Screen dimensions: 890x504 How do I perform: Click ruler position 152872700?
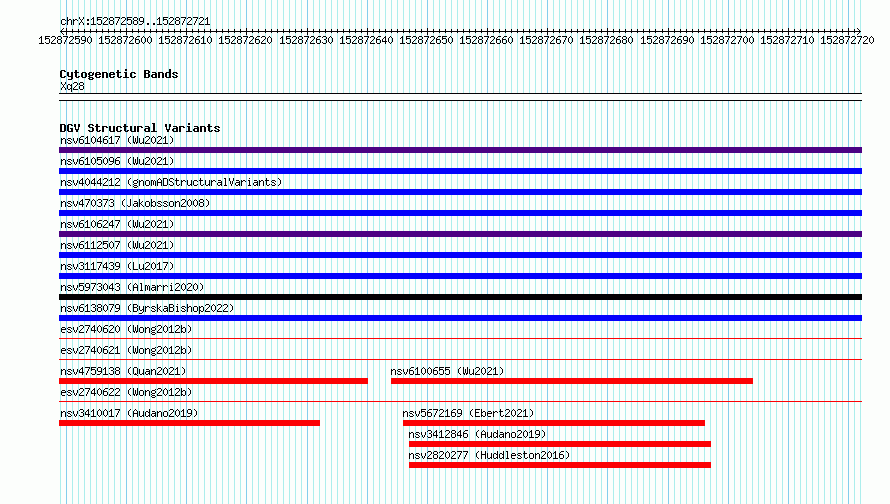pos(727,40)
